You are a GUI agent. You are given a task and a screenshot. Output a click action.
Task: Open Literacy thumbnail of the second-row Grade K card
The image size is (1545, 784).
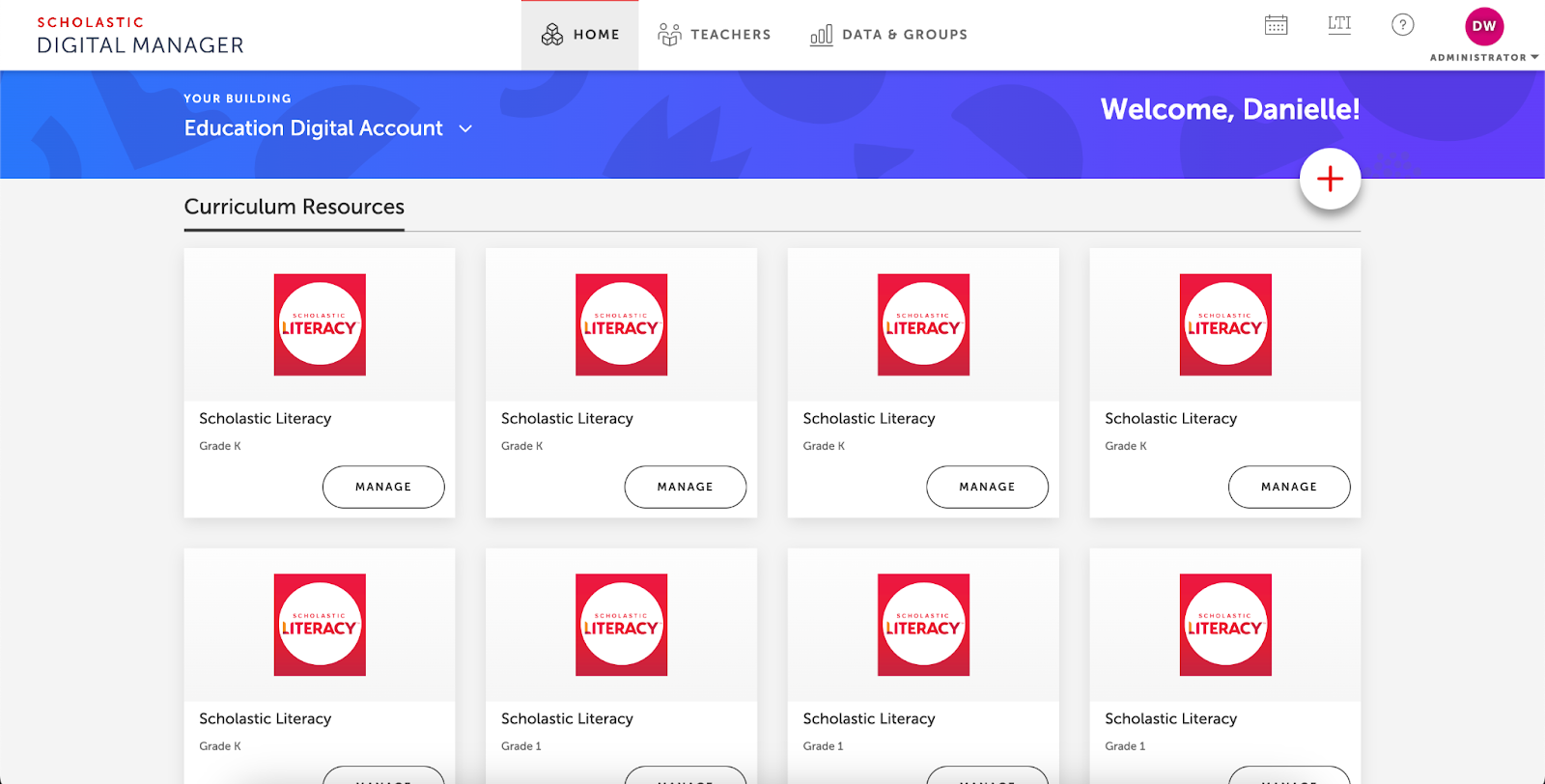click(x=320, y=625)
